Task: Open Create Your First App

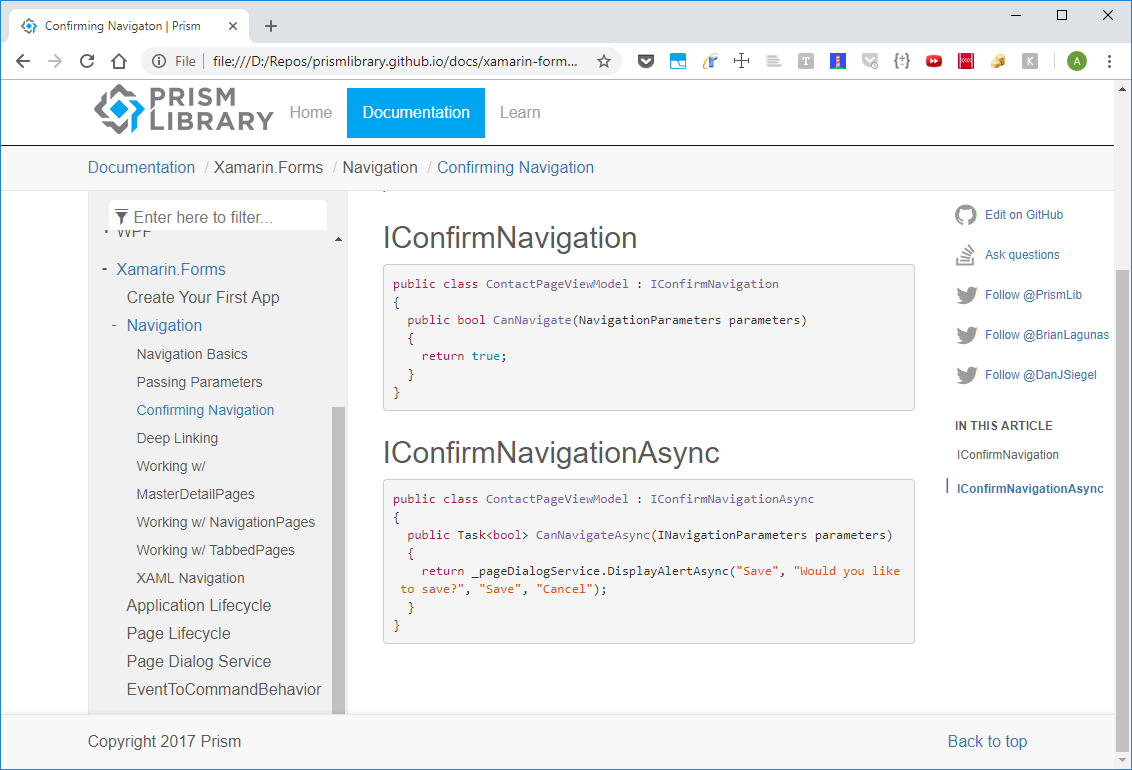Action: [x=203, y=297]
